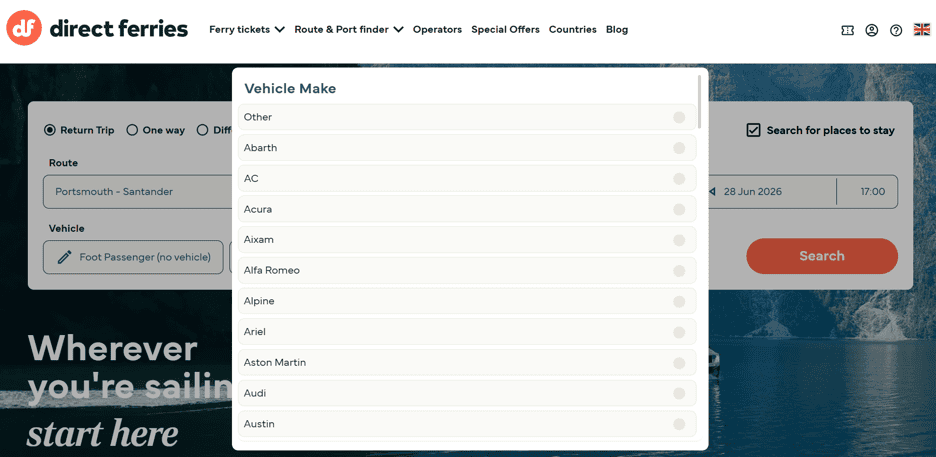Choose One way radio button
Viewport: 936px width, 457px height.
132,130
